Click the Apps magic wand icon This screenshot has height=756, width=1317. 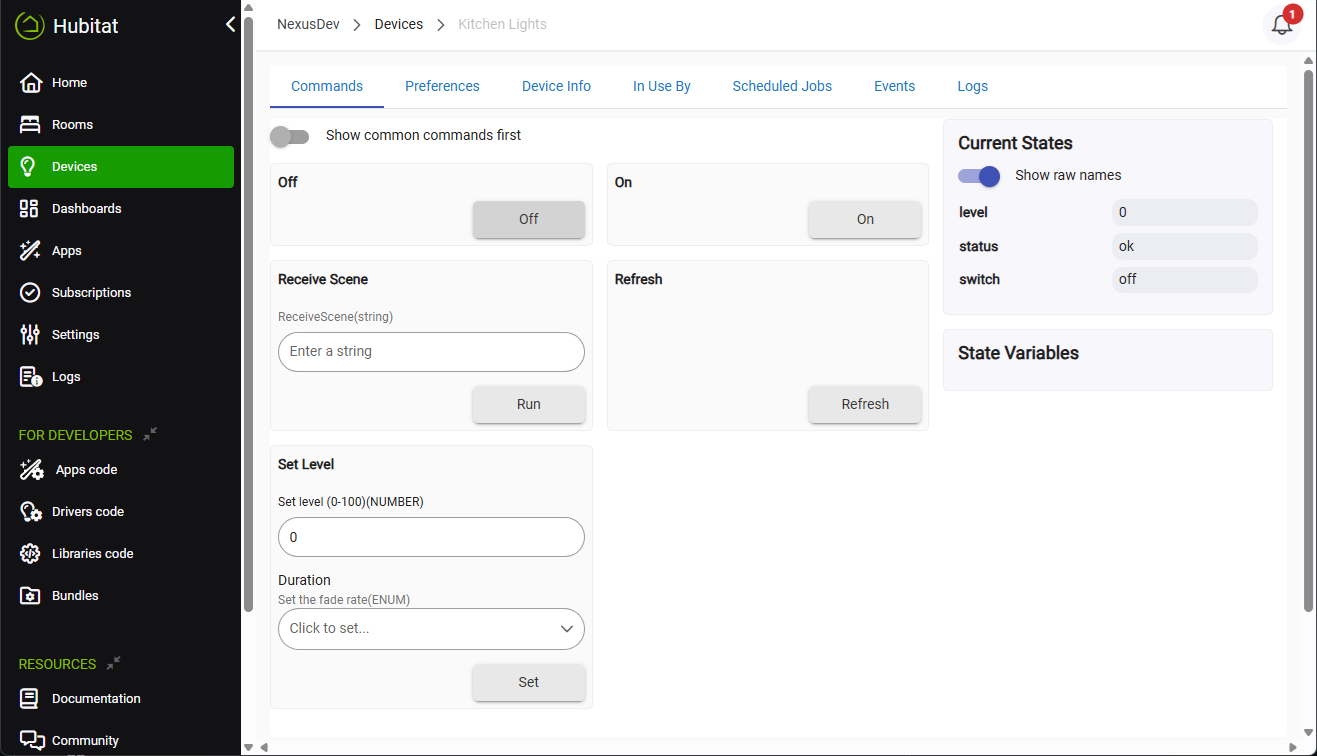coord(30,251)
